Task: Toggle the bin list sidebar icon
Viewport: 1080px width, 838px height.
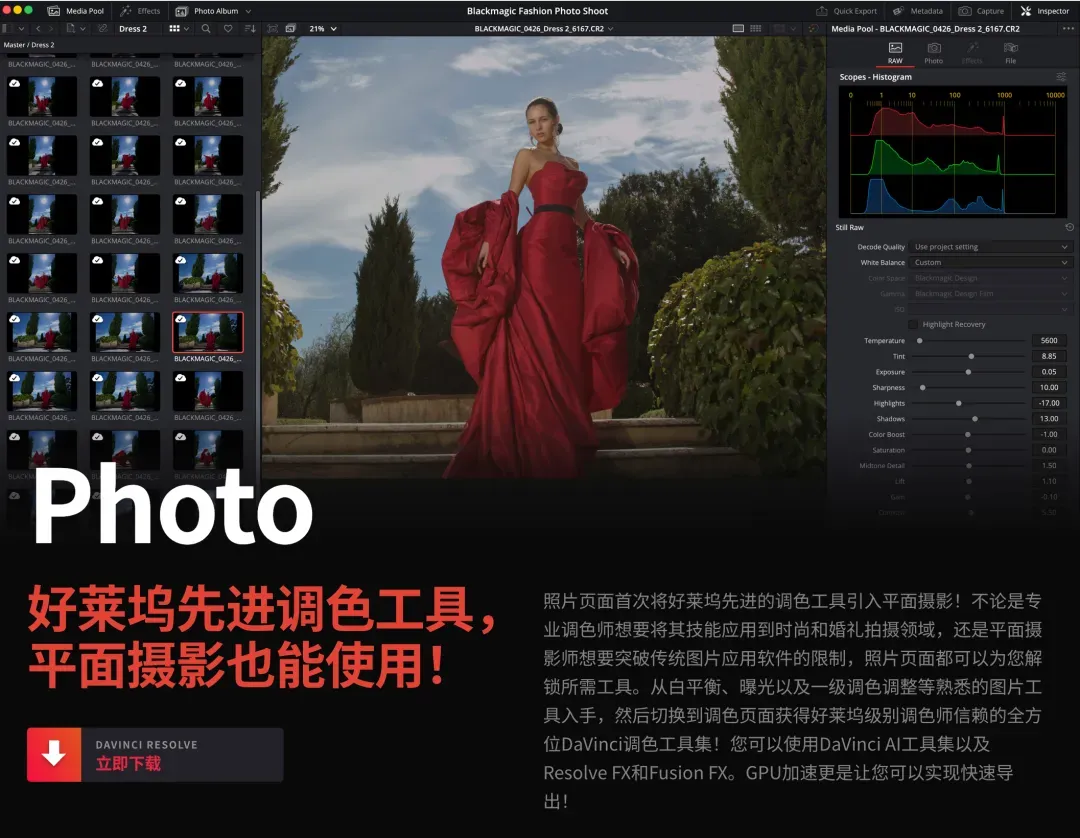Action: pos(6,29)
